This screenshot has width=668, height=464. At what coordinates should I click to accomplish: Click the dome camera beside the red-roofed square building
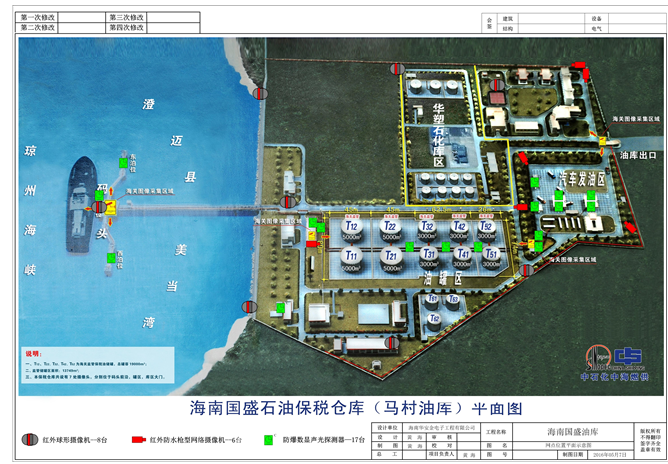(497, 85)
